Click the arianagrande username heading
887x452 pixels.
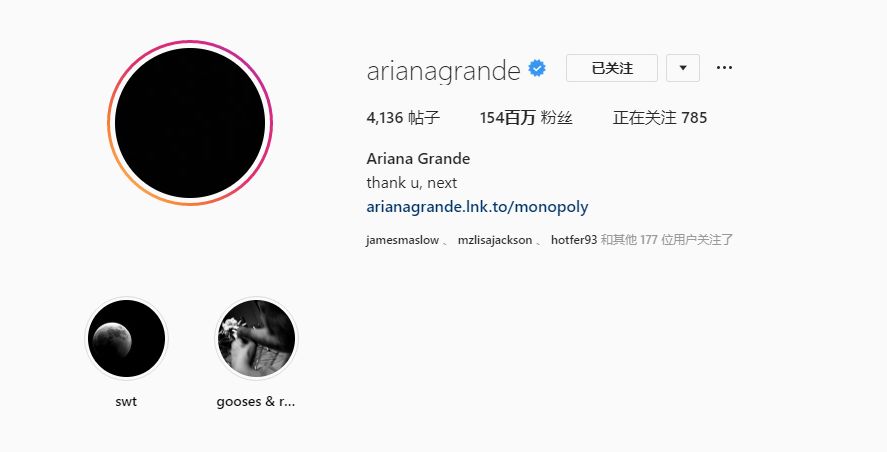pyautogui.click(x=443, y=71)
